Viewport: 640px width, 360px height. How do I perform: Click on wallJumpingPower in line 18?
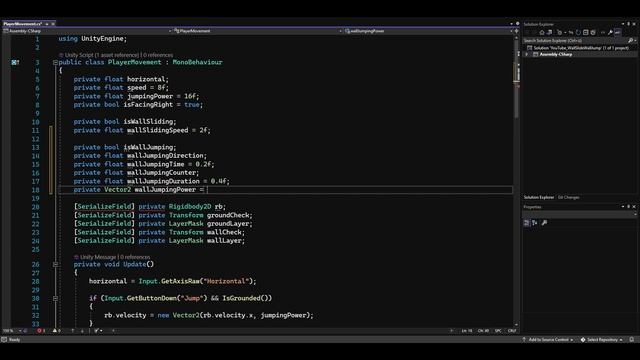click(x=165, y=190)
